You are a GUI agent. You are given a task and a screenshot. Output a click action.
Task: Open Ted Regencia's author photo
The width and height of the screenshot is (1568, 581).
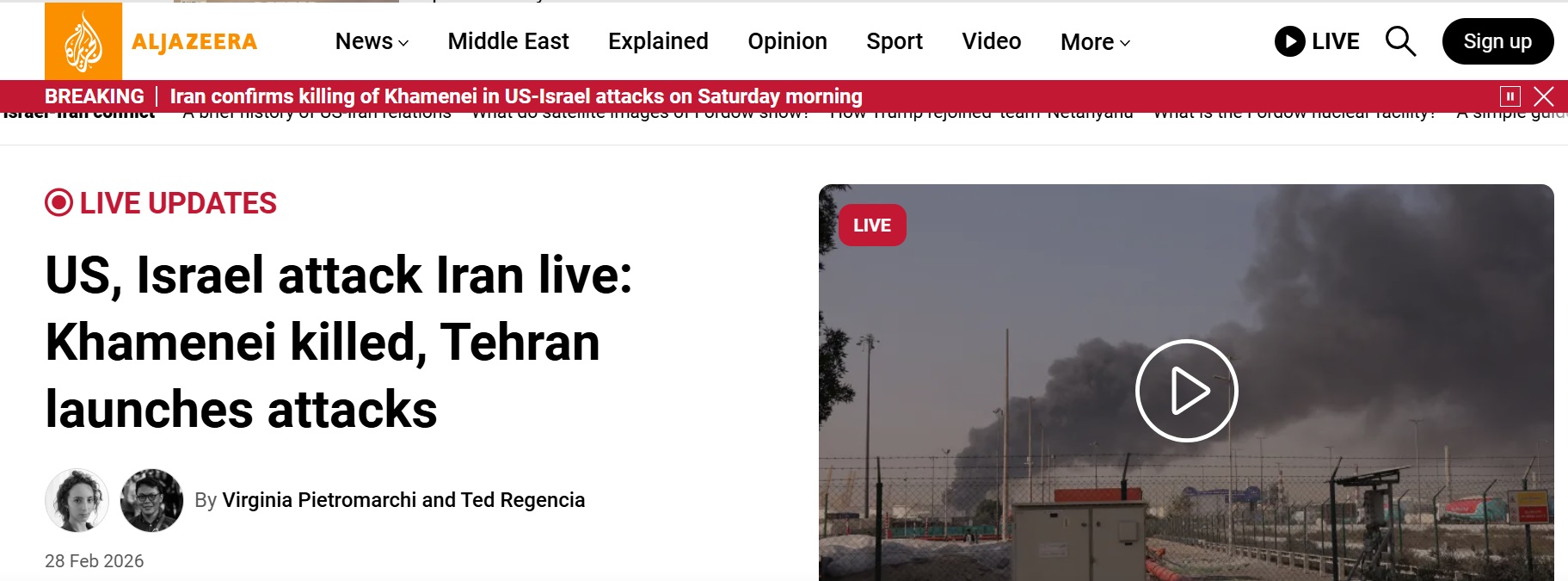151,500
